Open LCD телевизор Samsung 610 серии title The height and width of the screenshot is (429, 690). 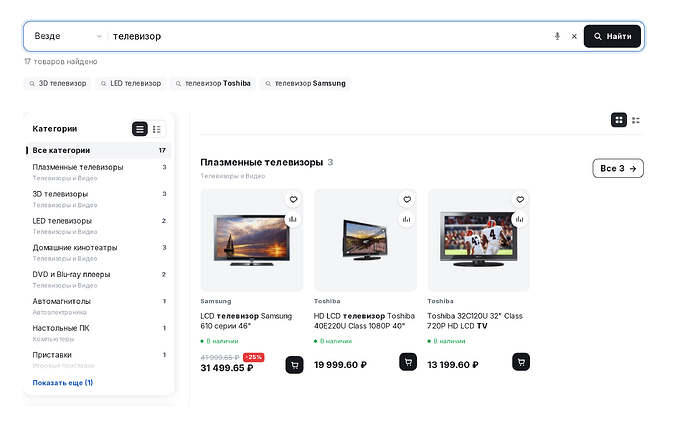click(246, 321)
